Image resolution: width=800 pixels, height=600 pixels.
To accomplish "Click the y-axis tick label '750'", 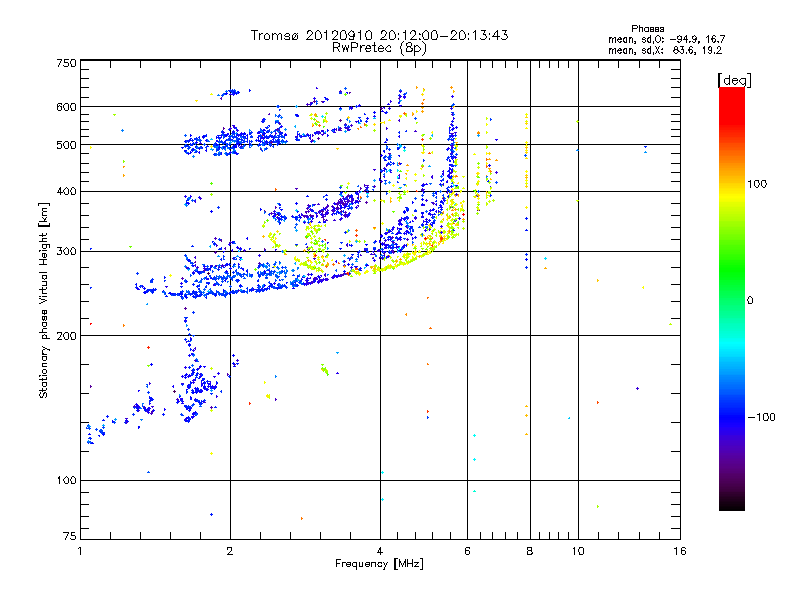I will 67,63.
